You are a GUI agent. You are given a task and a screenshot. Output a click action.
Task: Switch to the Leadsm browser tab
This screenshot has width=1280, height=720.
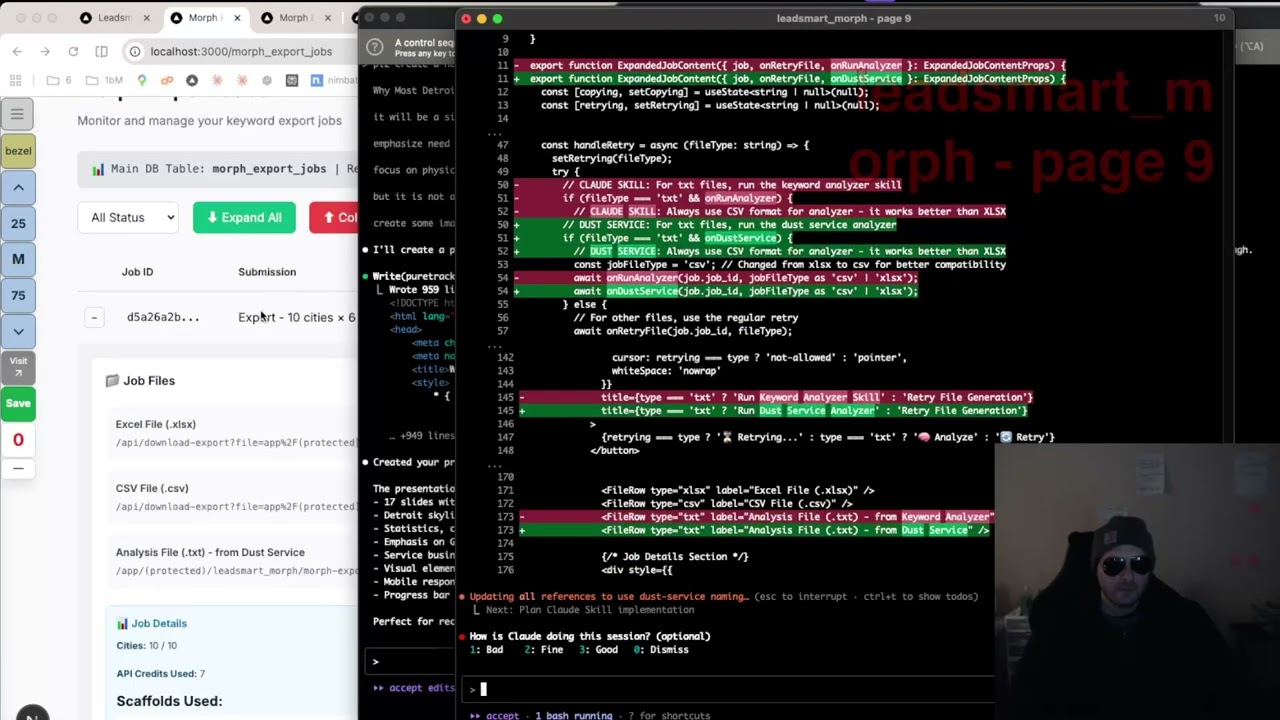pyautogui.click(x=114, y=18)
